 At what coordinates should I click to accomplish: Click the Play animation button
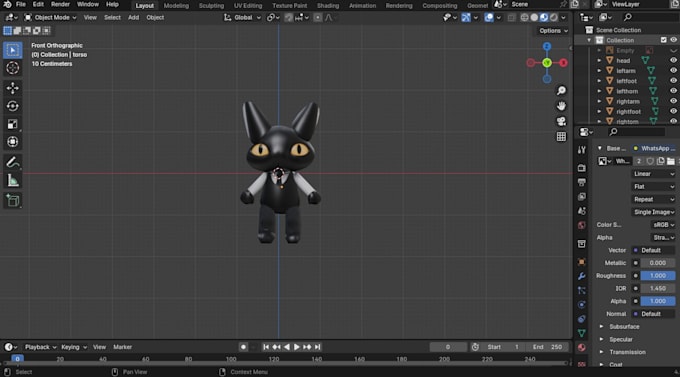pyautogui.click(x=297, y=347)
